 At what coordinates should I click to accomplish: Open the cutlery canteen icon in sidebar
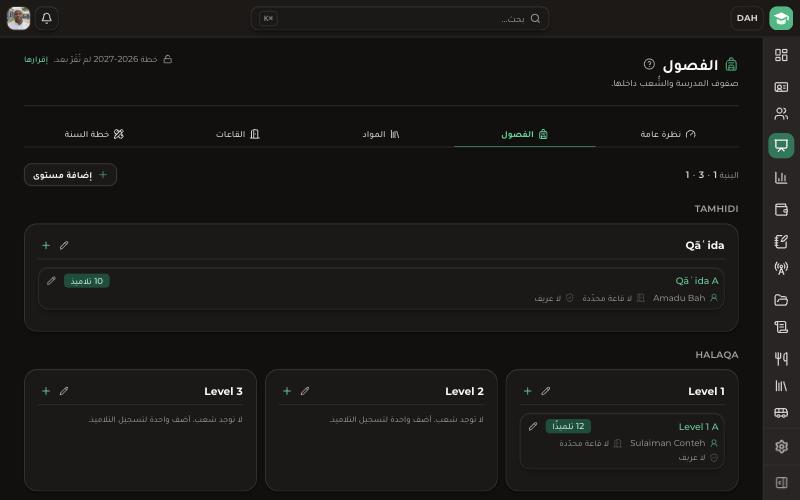click(781, 358)
